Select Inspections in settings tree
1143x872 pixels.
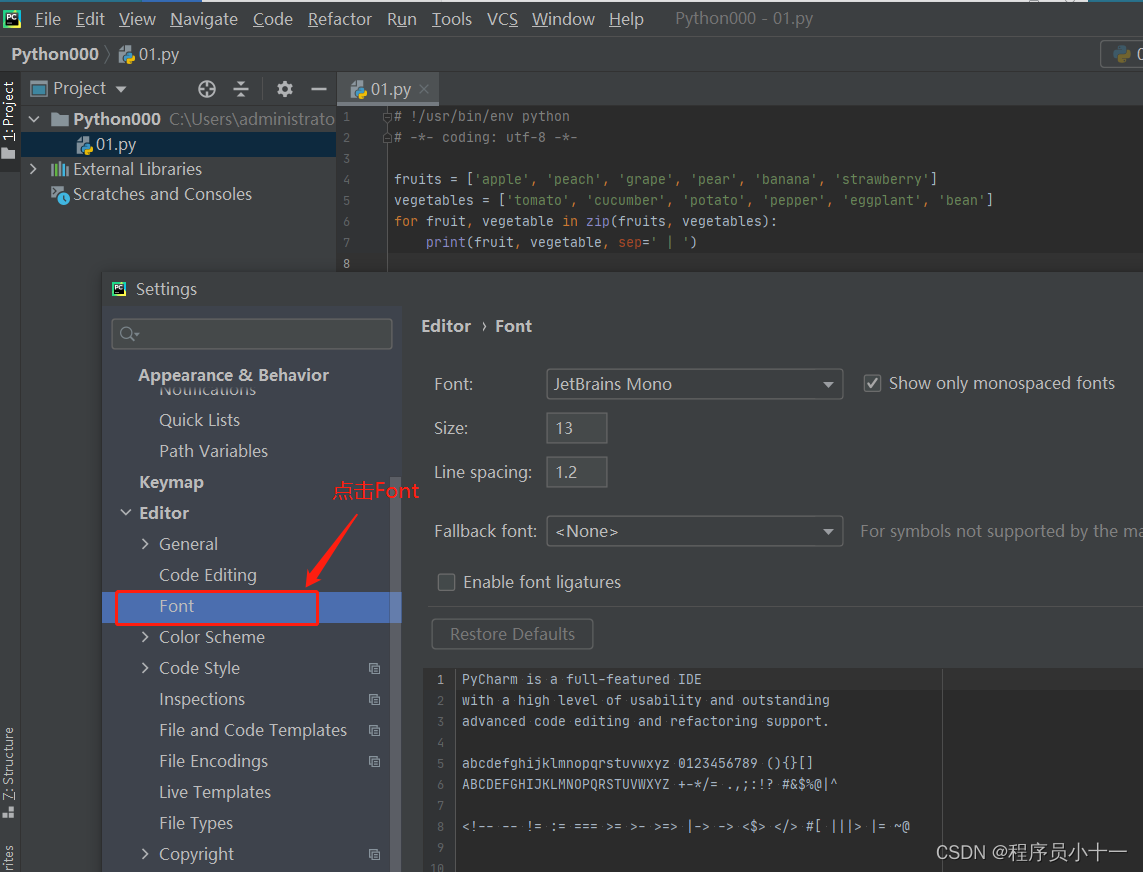click(x=202, y=699)
